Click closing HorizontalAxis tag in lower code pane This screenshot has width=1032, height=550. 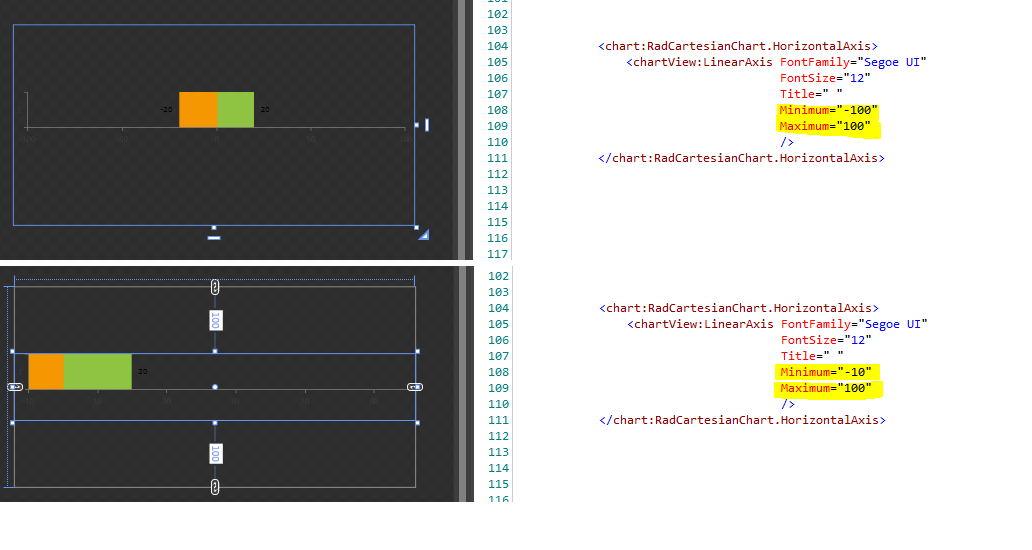[742, 420]
